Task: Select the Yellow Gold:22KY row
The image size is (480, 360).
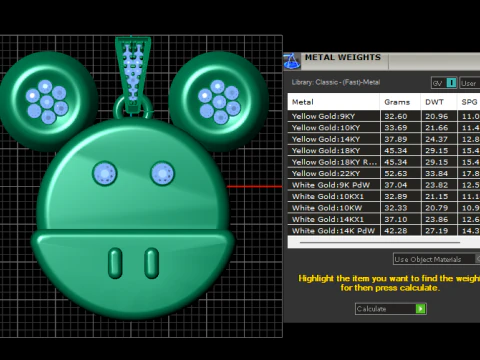Action: pyautogui.click(x=384, y=173)
